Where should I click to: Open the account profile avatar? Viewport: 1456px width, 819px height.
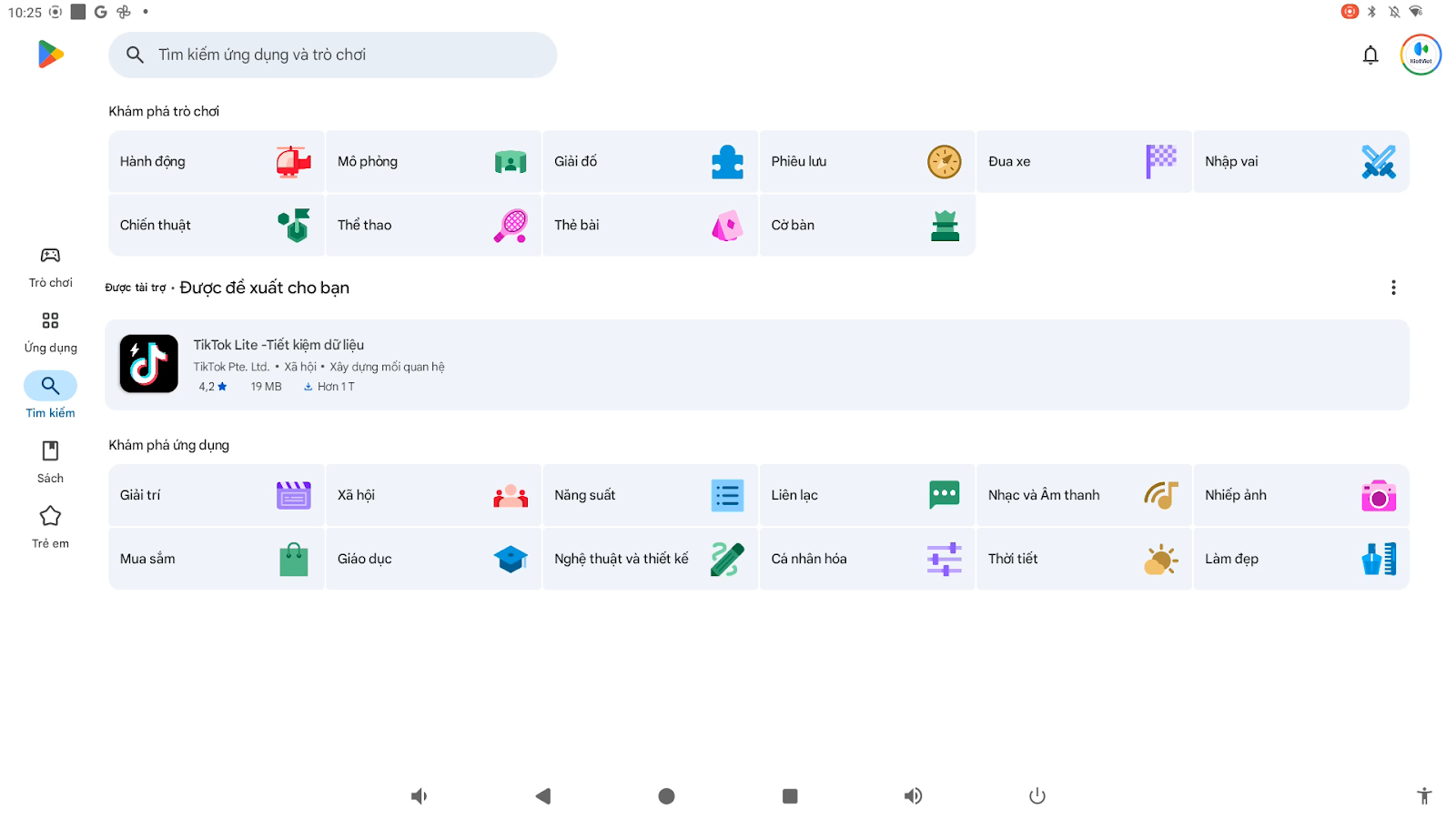[x=1421, y=56]
